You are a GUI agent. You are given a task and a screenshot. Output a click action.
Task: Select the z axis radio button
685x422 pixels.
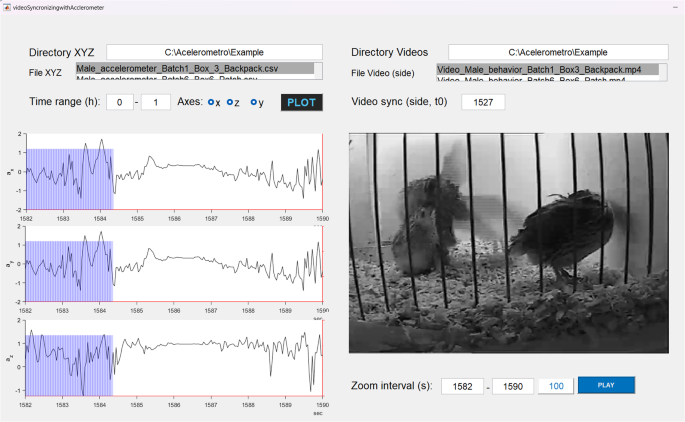pyautogui.click(x=232, y=102)
